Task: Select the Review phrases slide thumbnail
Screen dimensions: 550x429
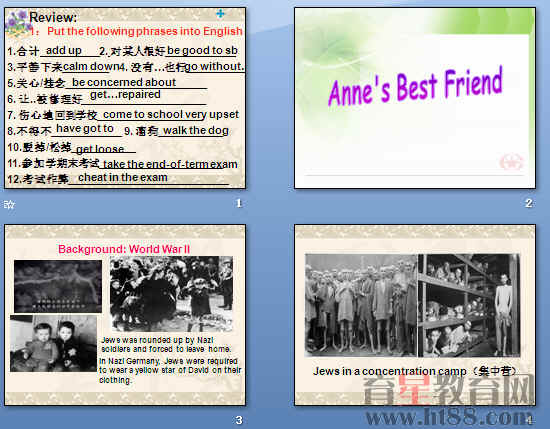Action: click(x=125, y=98)
